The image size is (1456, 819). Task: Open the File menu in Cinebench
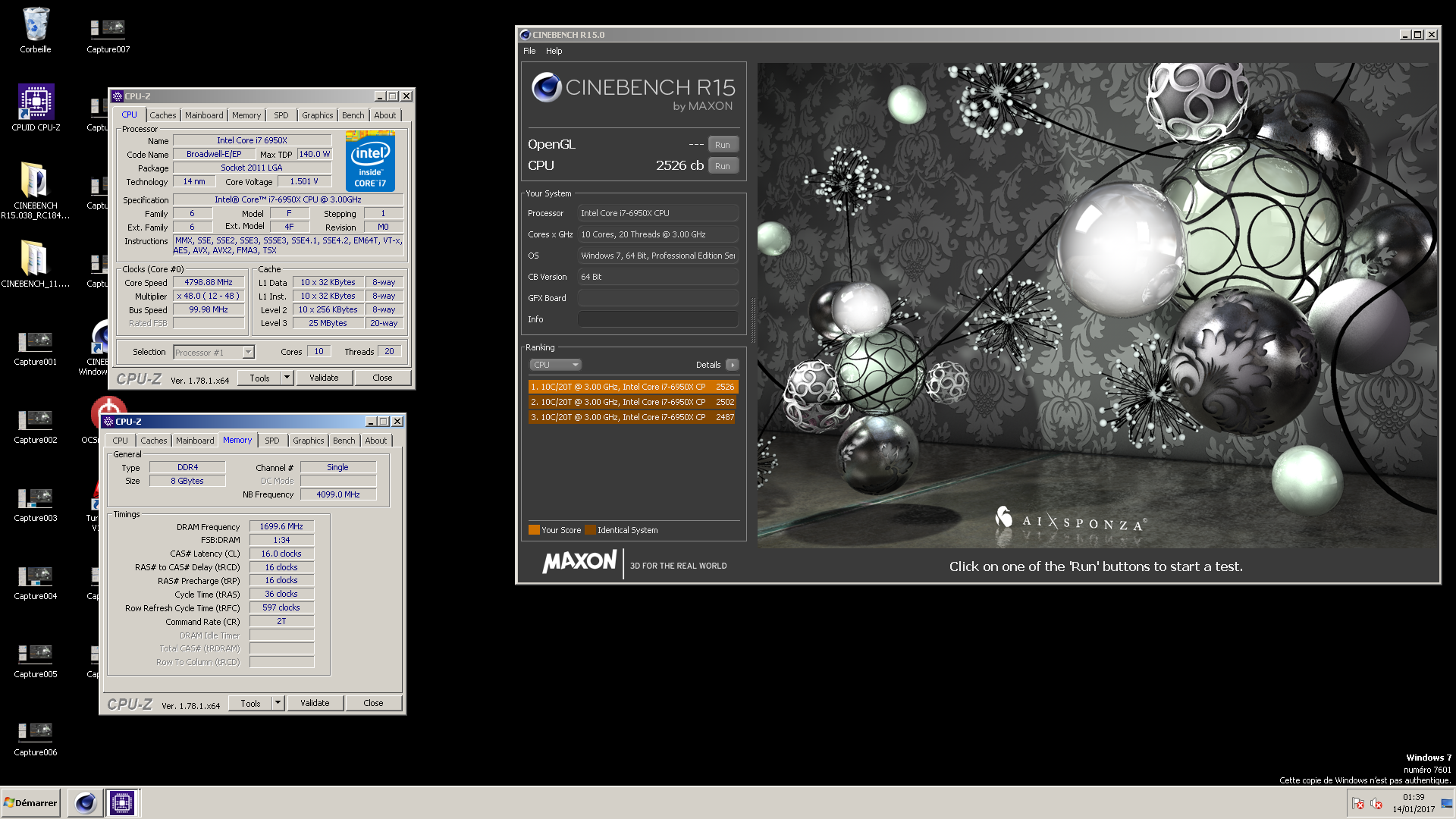529,51
